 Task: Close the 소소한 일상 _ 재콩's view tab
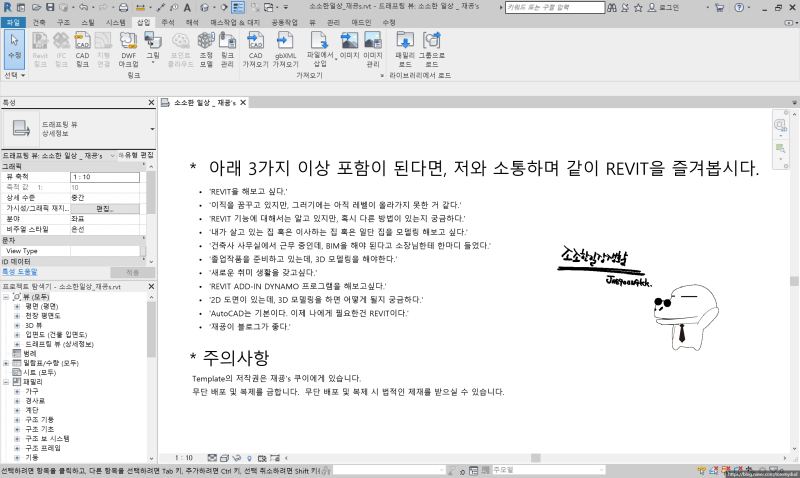coord(243,103)
